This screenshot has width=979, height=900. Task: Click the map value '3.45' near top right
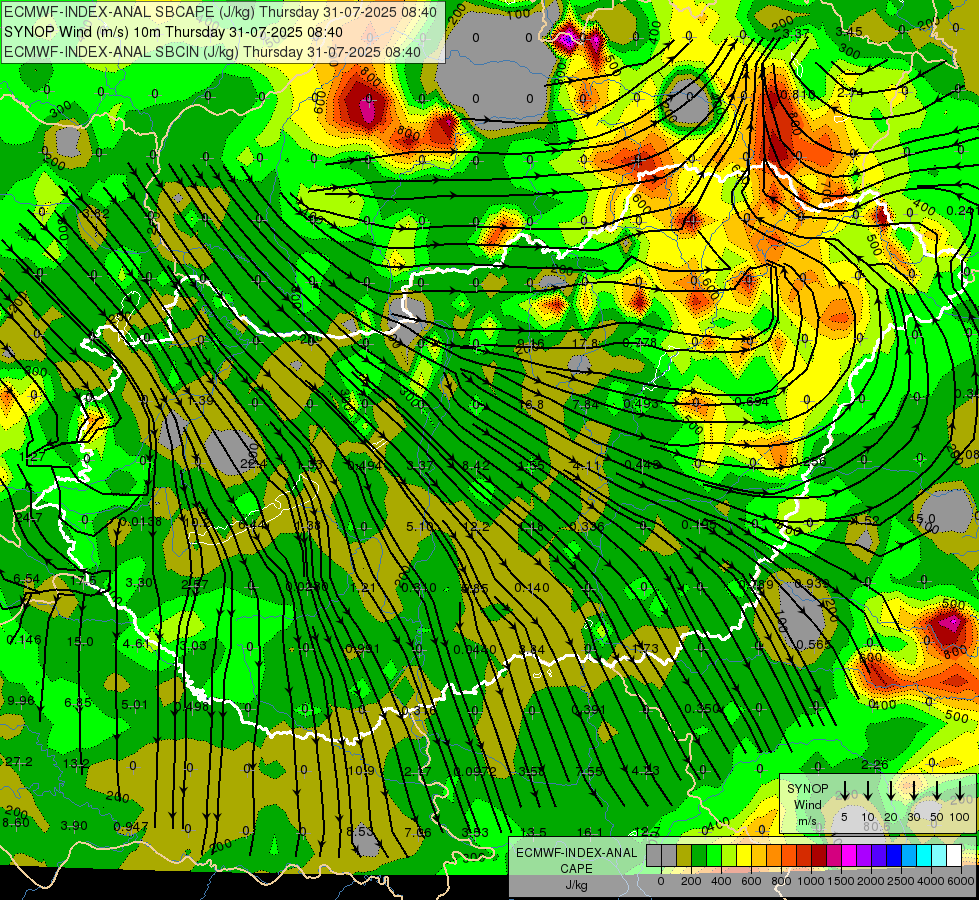click(849, 32)
